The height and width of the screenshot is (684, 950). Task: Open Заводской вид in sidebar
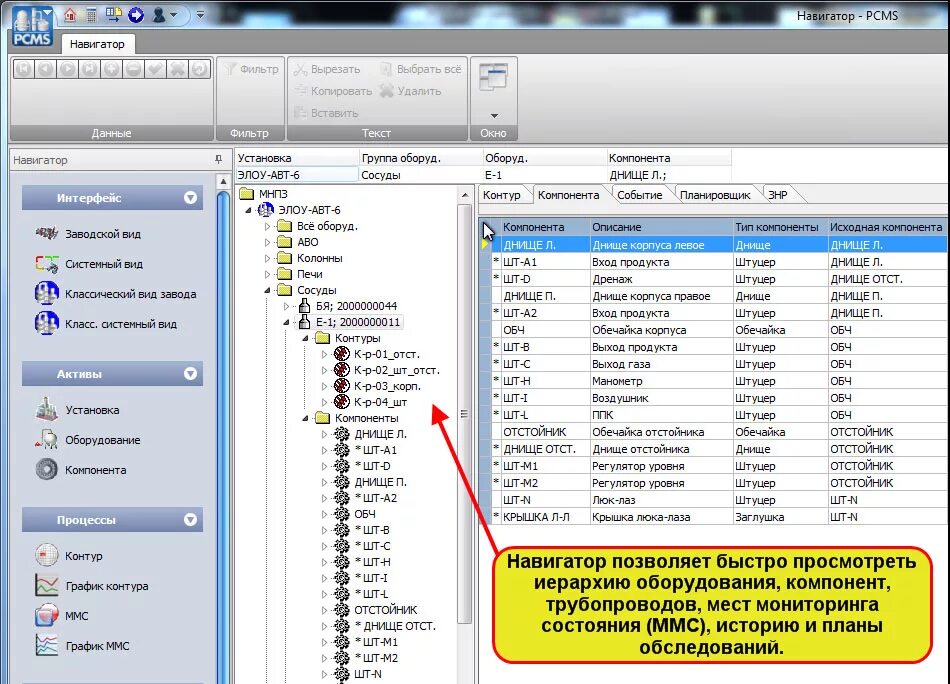(x=88, y=234)
